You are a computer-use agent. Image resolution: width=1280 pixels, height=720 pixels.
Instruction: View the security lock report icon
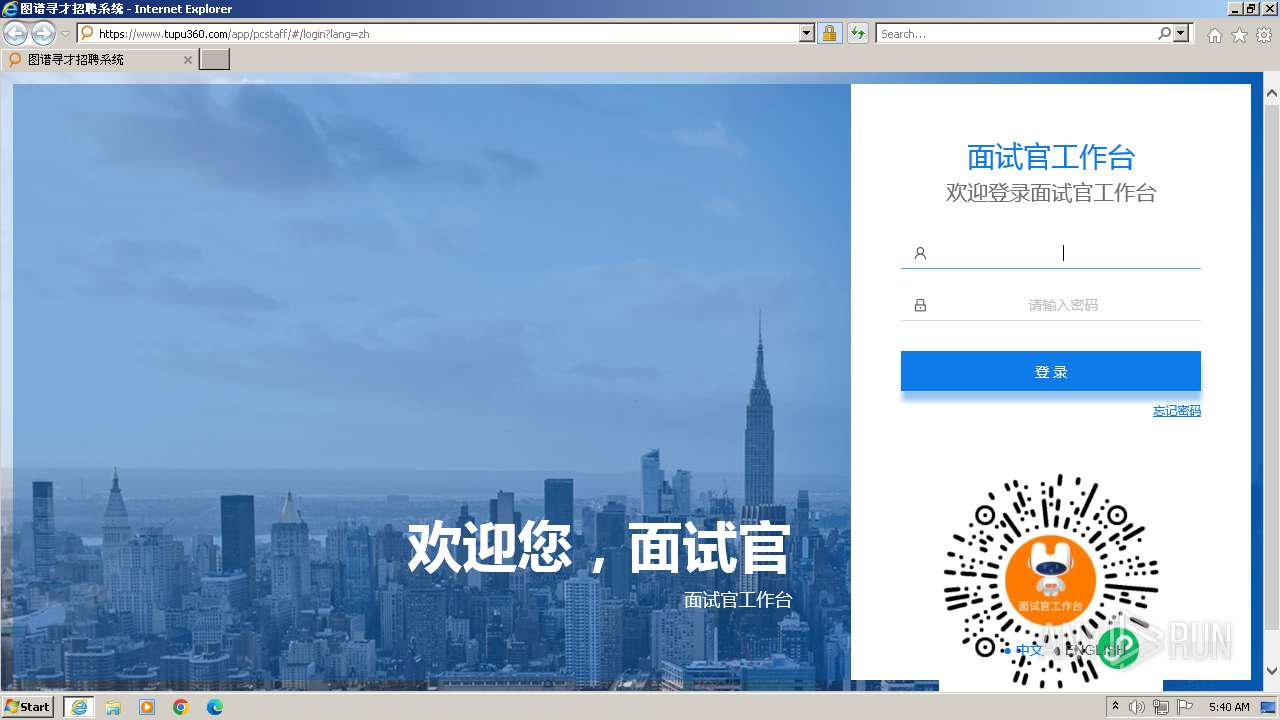(x=829, y=33)
